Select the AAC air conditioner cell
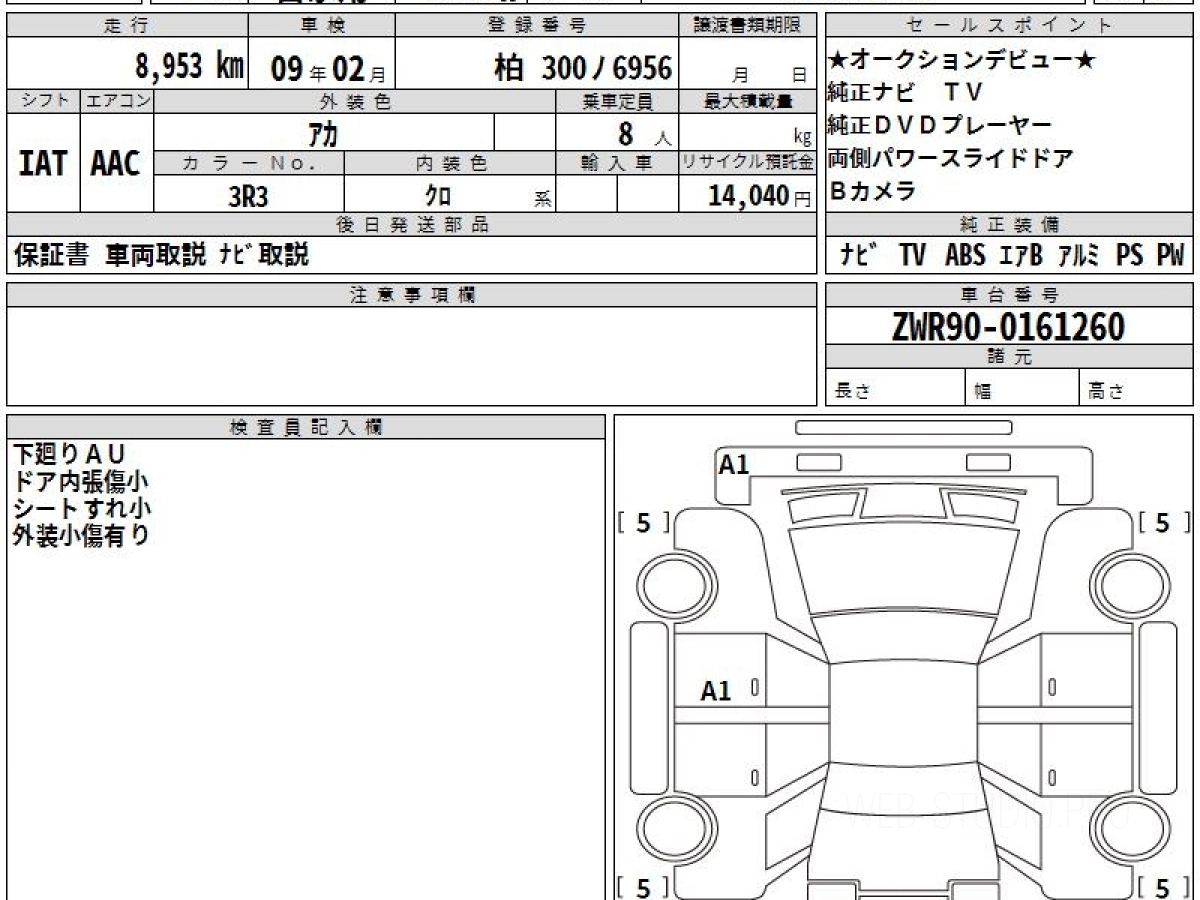The height and width of the screenshot is (900, 1200). [116, 163]
